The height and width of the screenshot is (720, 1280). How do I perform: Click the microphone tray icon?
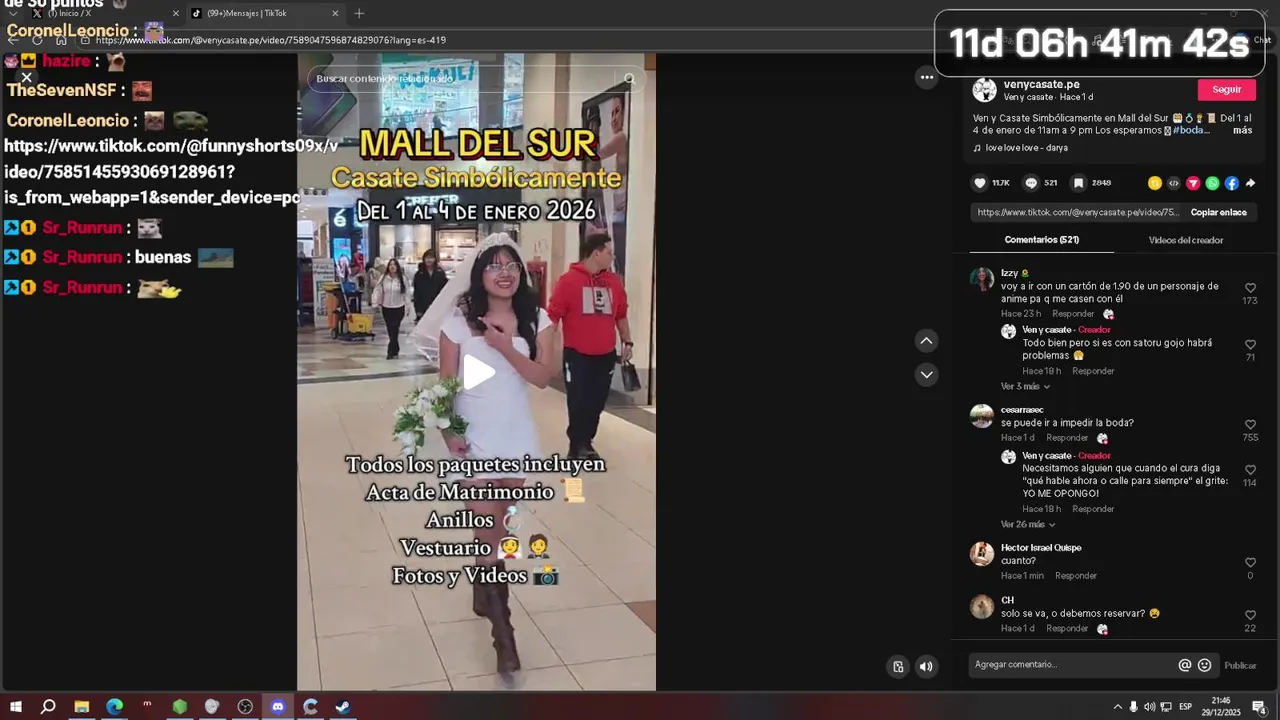coord(1133,707)
